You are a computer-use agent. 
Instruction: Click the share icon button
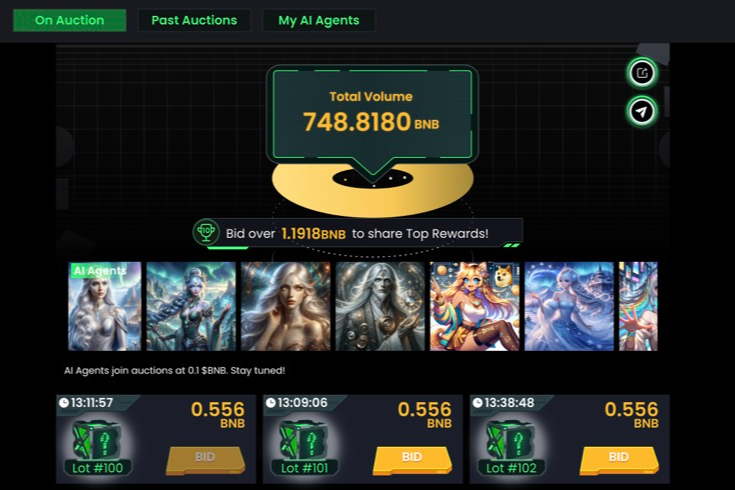(x=642, y=73)
